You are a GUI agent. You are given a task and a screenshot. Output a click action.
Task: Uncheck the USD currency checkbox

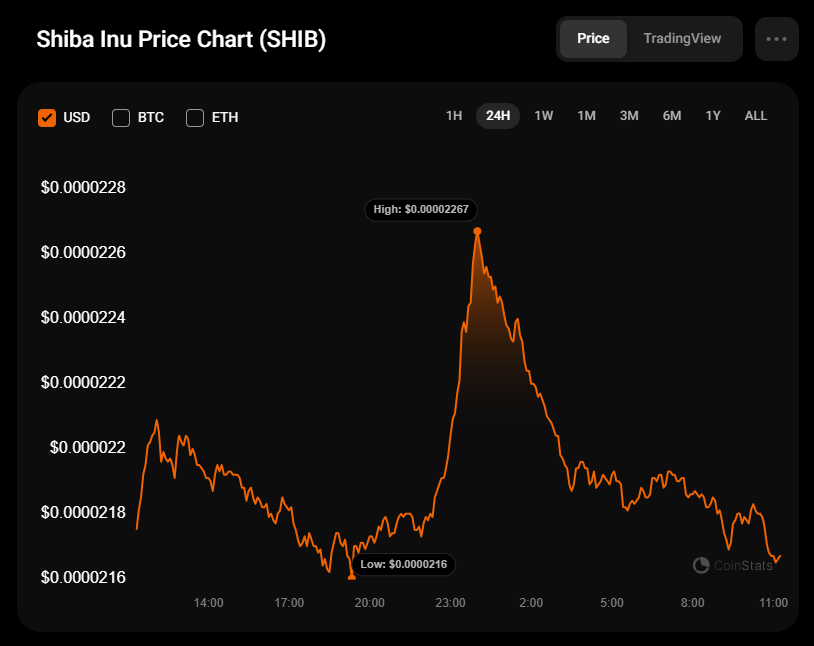pos(47,117)
